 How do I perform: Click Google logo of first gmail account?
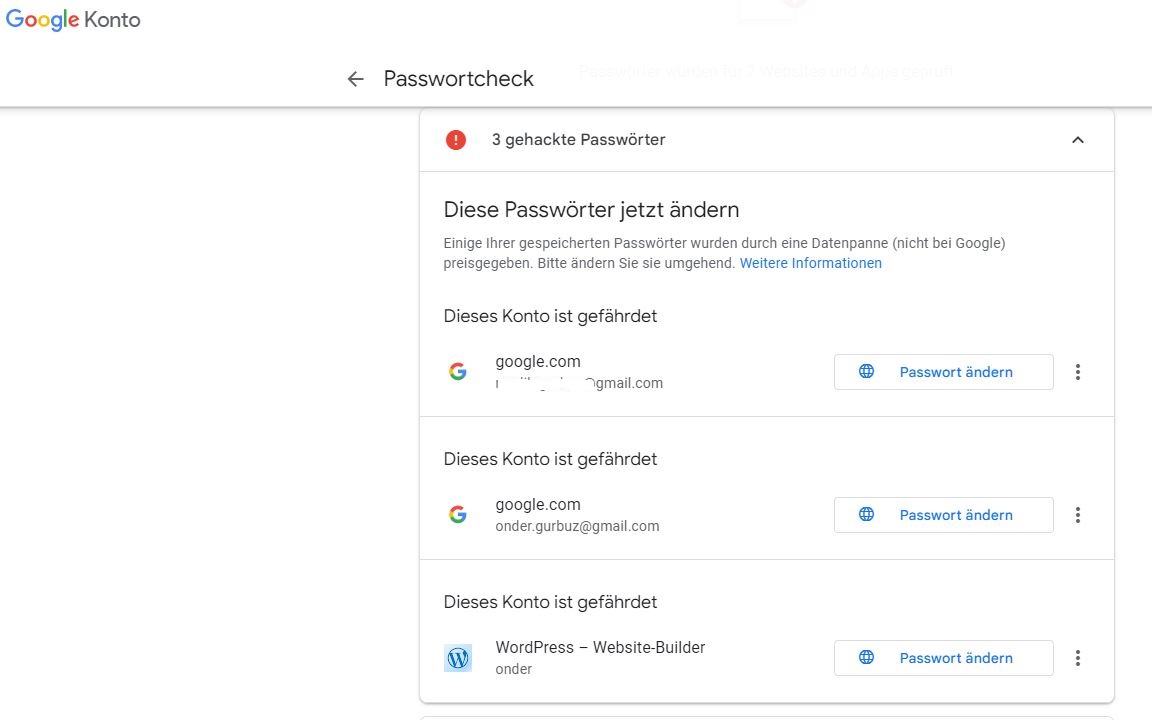click(458, 372)
